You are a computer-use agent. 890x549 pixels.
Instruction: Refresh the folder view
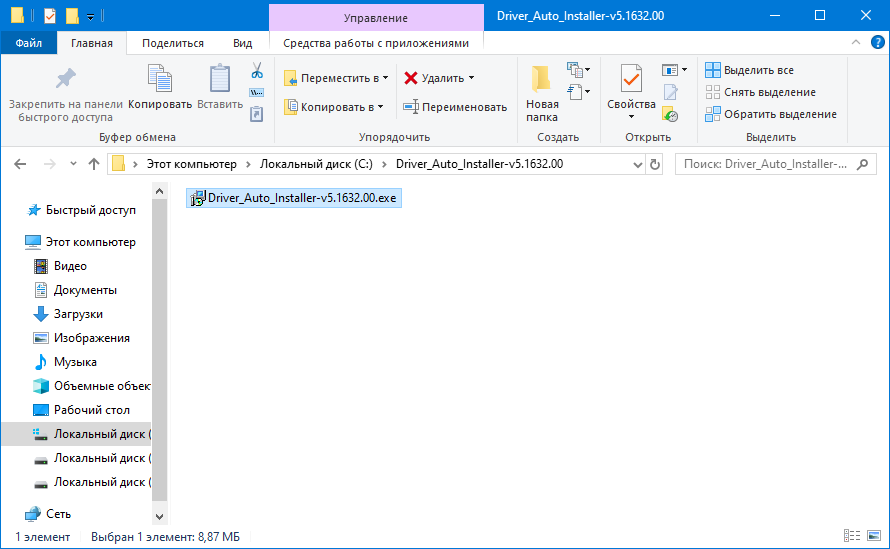(655, 165)
